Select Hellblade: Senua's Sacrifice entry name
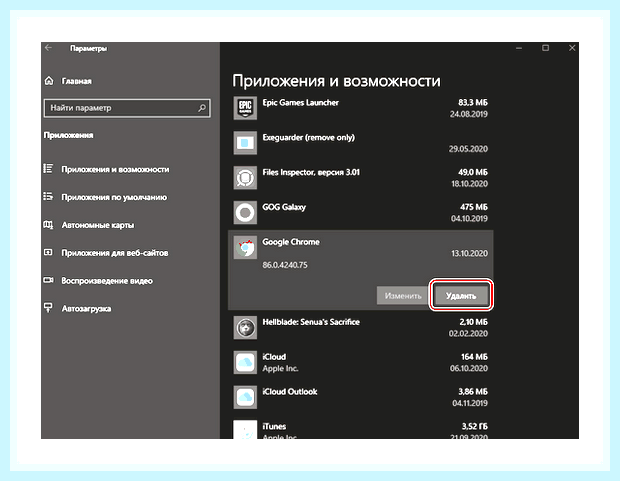Viewport: 620px width, 481px height. click(x=311, y=322)
